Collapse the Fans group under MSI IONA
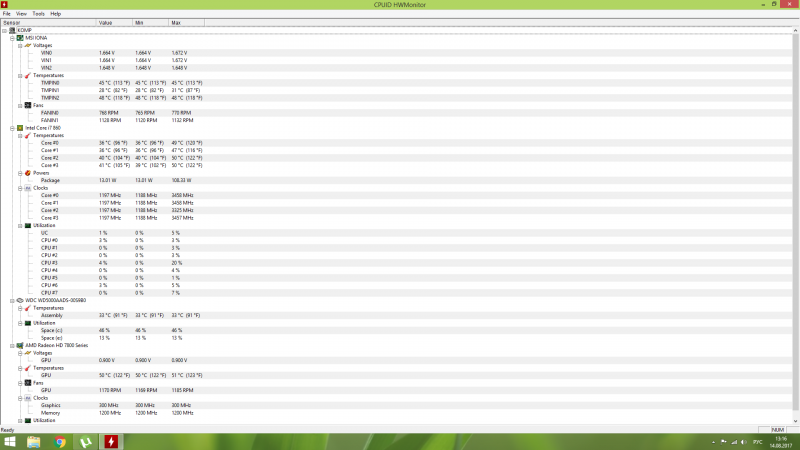 click(x=20, y=106)
